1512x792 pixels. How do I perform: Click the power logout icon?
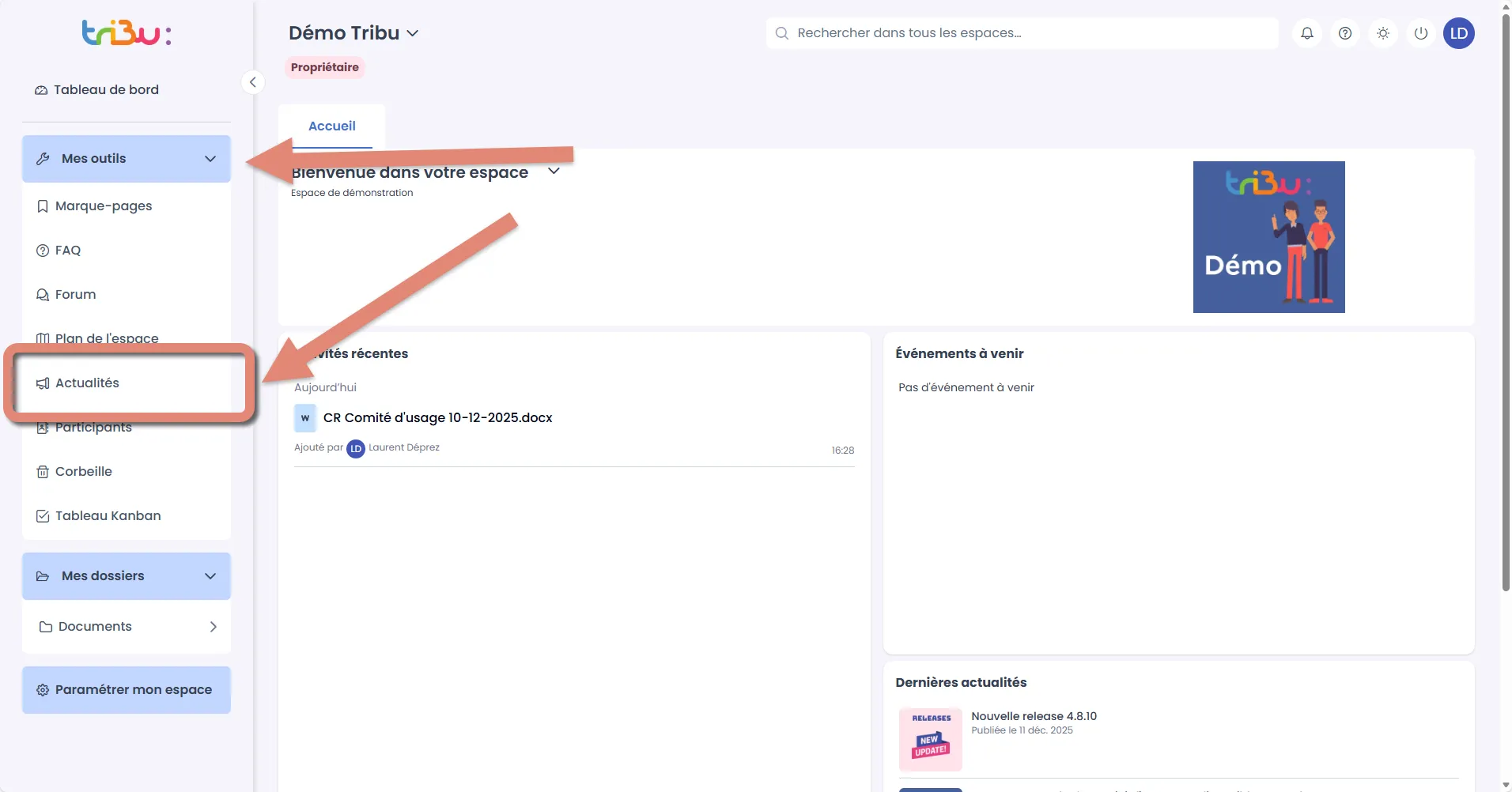[x=1421, y=33]
